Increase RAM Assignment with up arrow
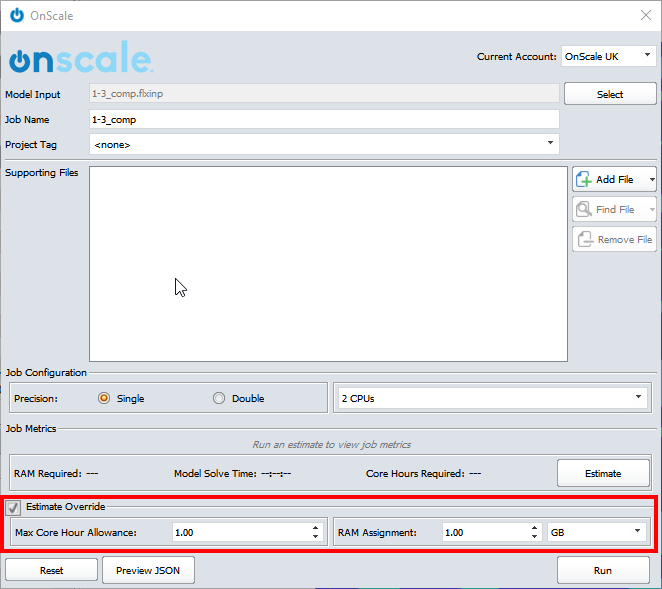Screen dimensions: 662x589 [x=534, y=528]
